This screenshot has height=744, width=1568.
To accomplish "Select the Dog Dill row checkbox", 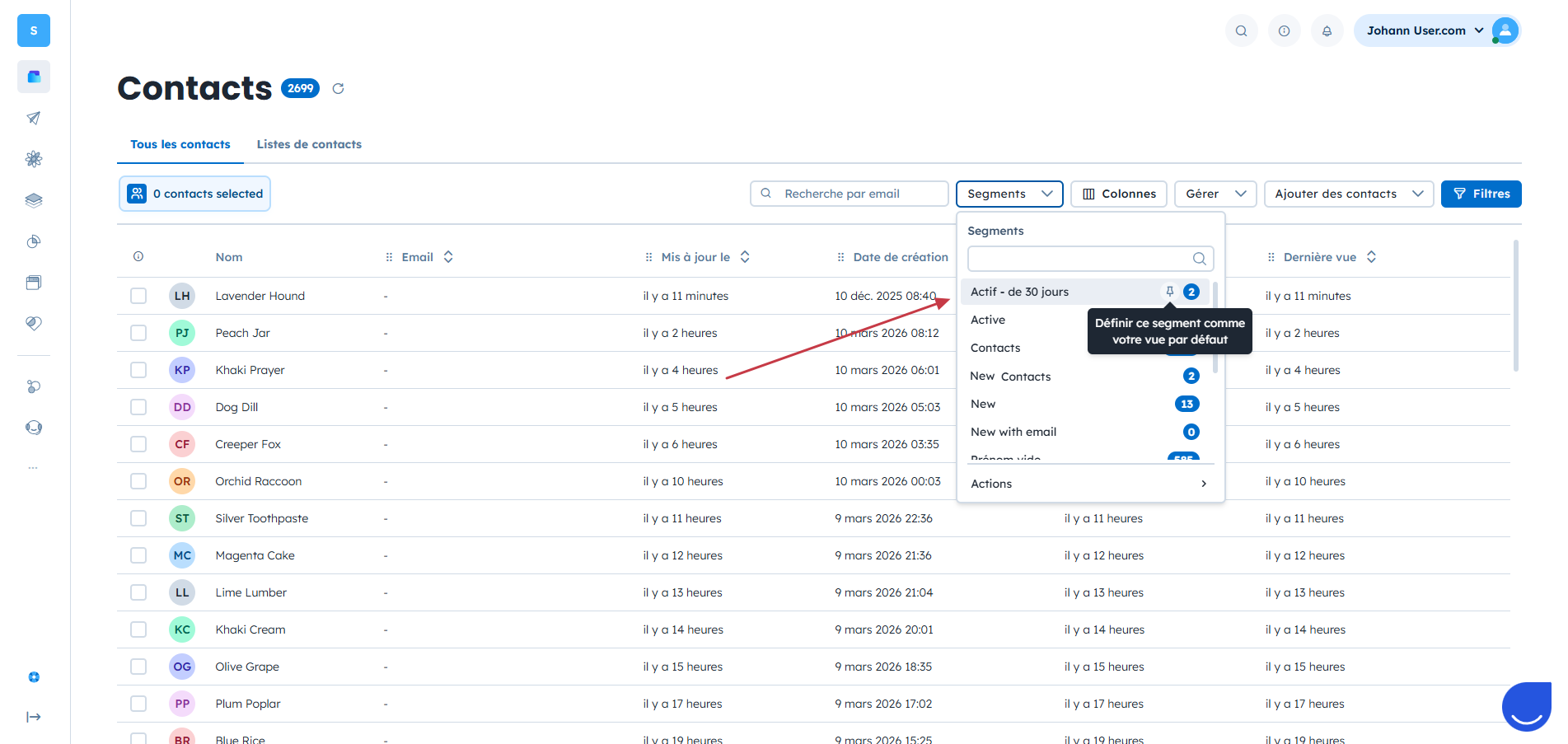I will [138, 407].
